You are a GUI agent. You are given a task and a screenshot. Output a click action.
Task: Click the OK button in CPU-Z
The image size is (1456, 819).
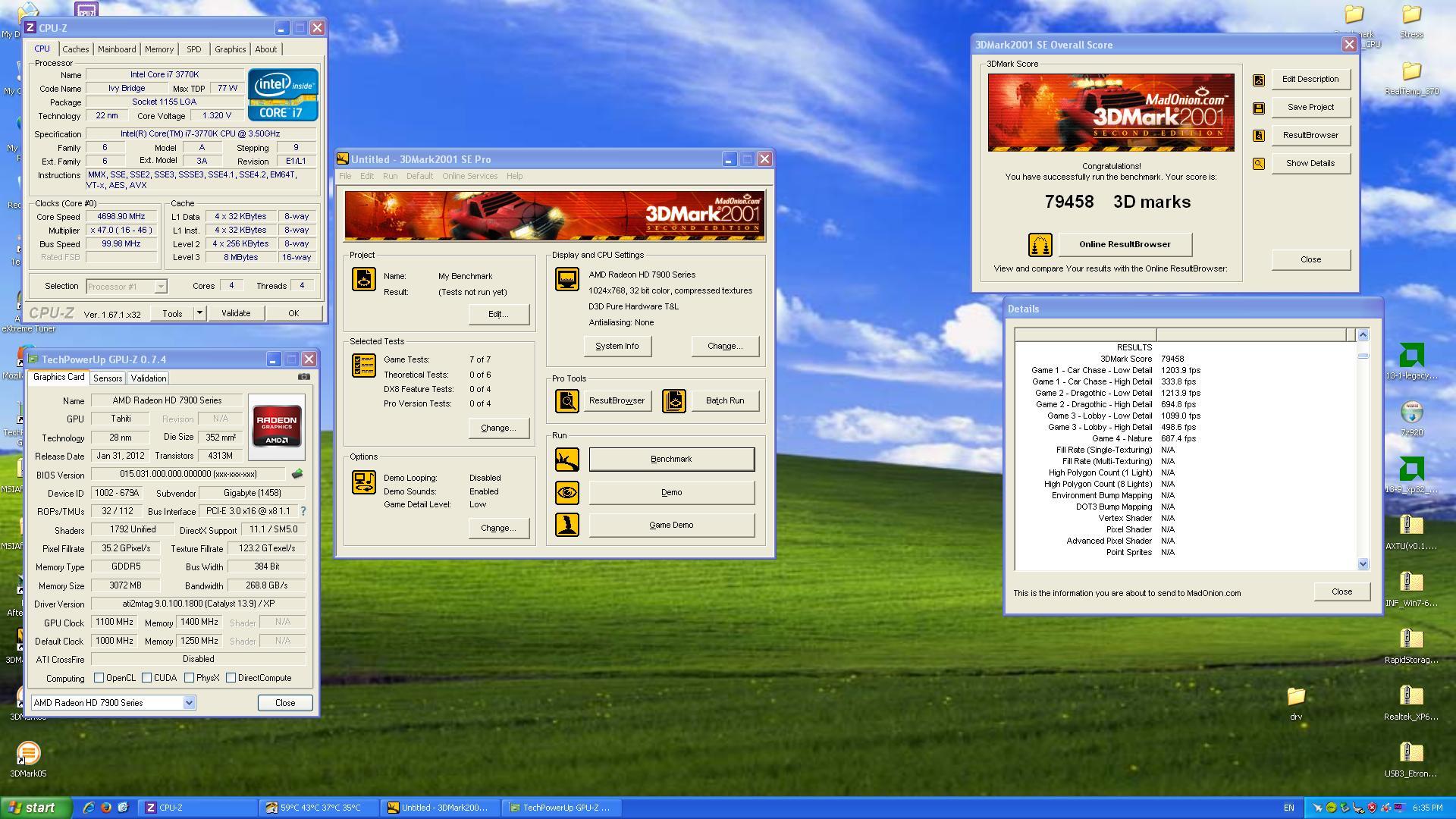click(x=293, y=313)
